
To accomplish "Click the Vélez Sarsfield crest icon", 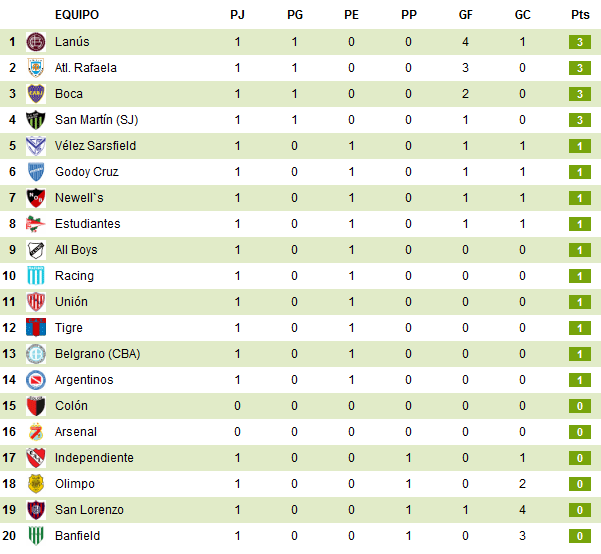I will click(36, 146).
